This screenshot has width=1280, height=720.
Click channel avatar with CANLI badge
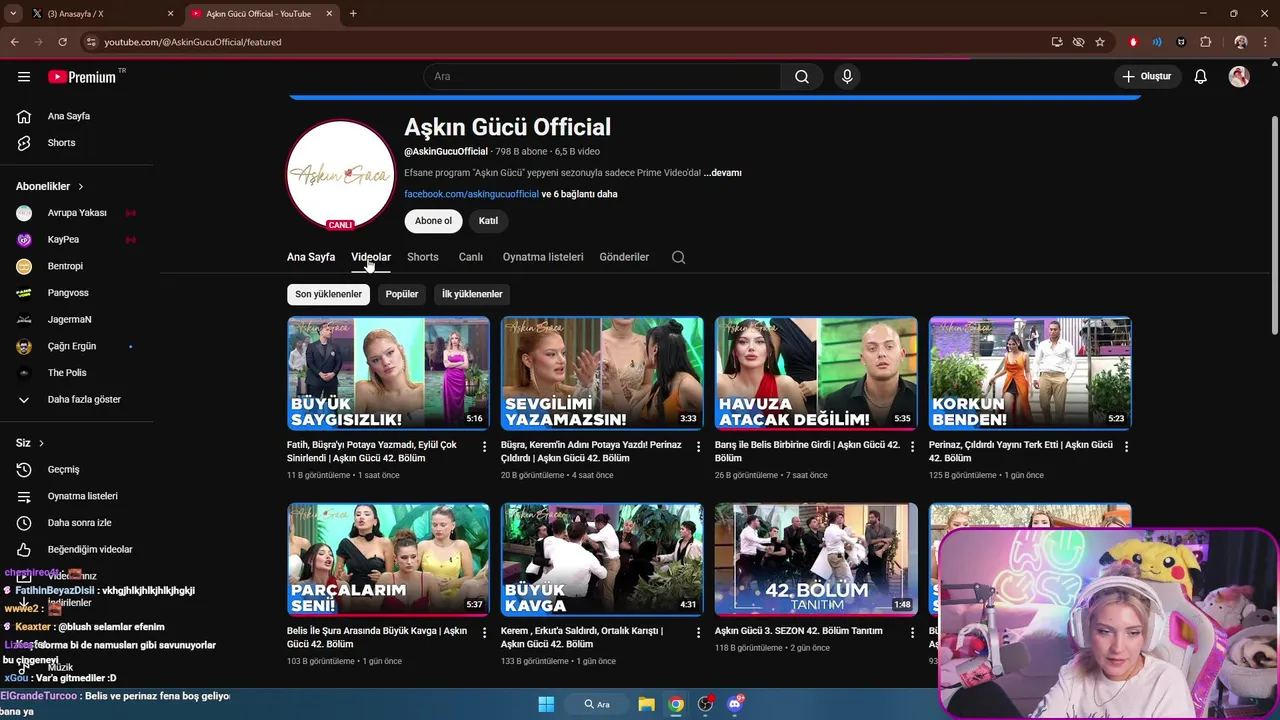coord(340,175)
